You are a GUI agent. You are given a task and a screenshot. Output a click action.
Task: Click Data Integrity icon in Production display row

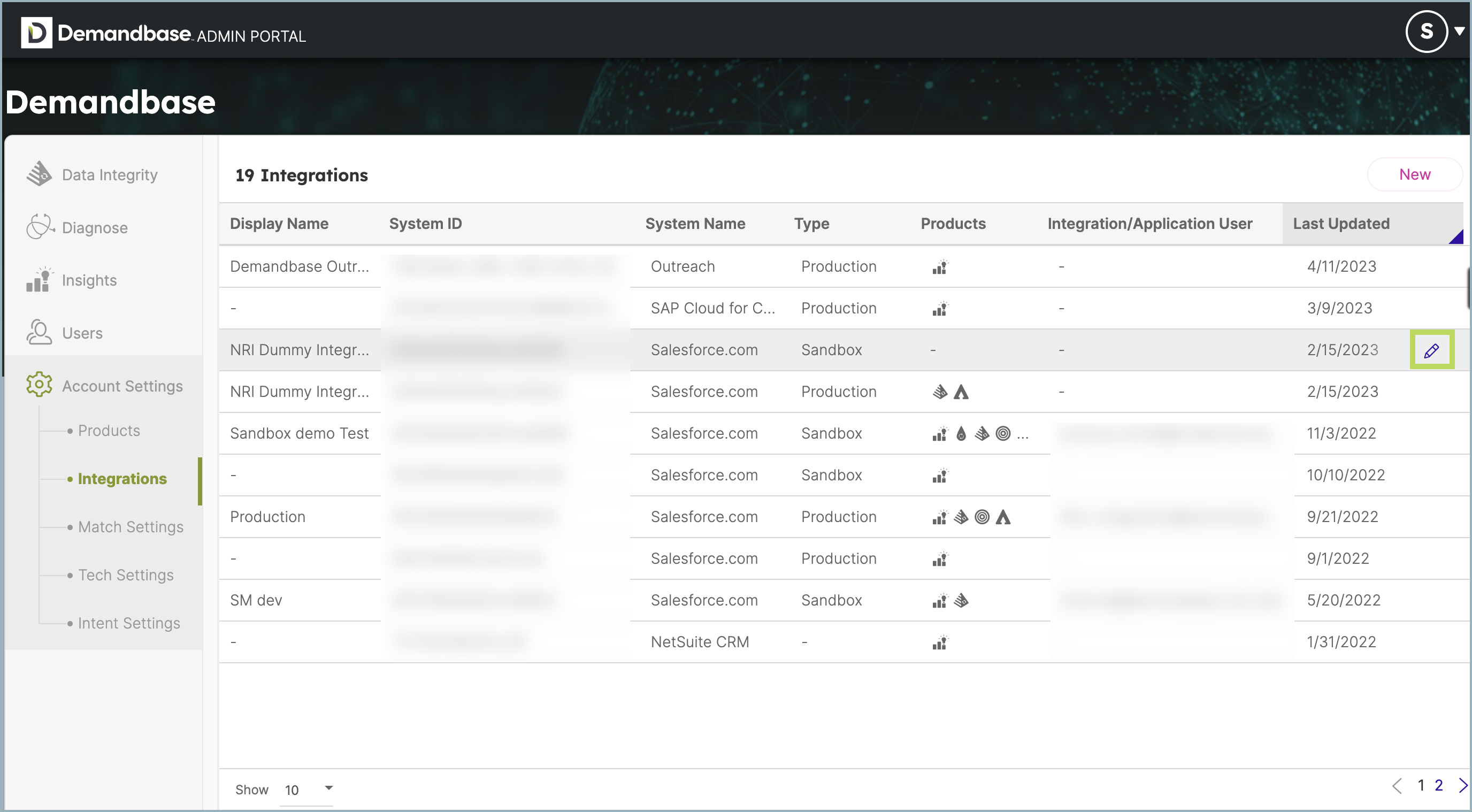click(961, 517)
